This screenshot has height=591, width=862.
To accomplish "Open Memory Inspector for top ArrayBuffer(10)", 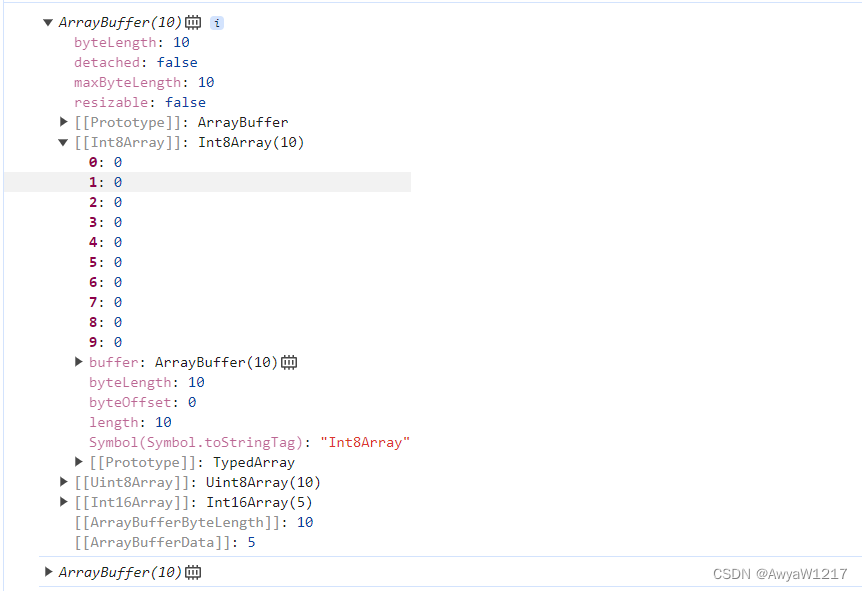I will pyautogui.click(x=193, y=21).
